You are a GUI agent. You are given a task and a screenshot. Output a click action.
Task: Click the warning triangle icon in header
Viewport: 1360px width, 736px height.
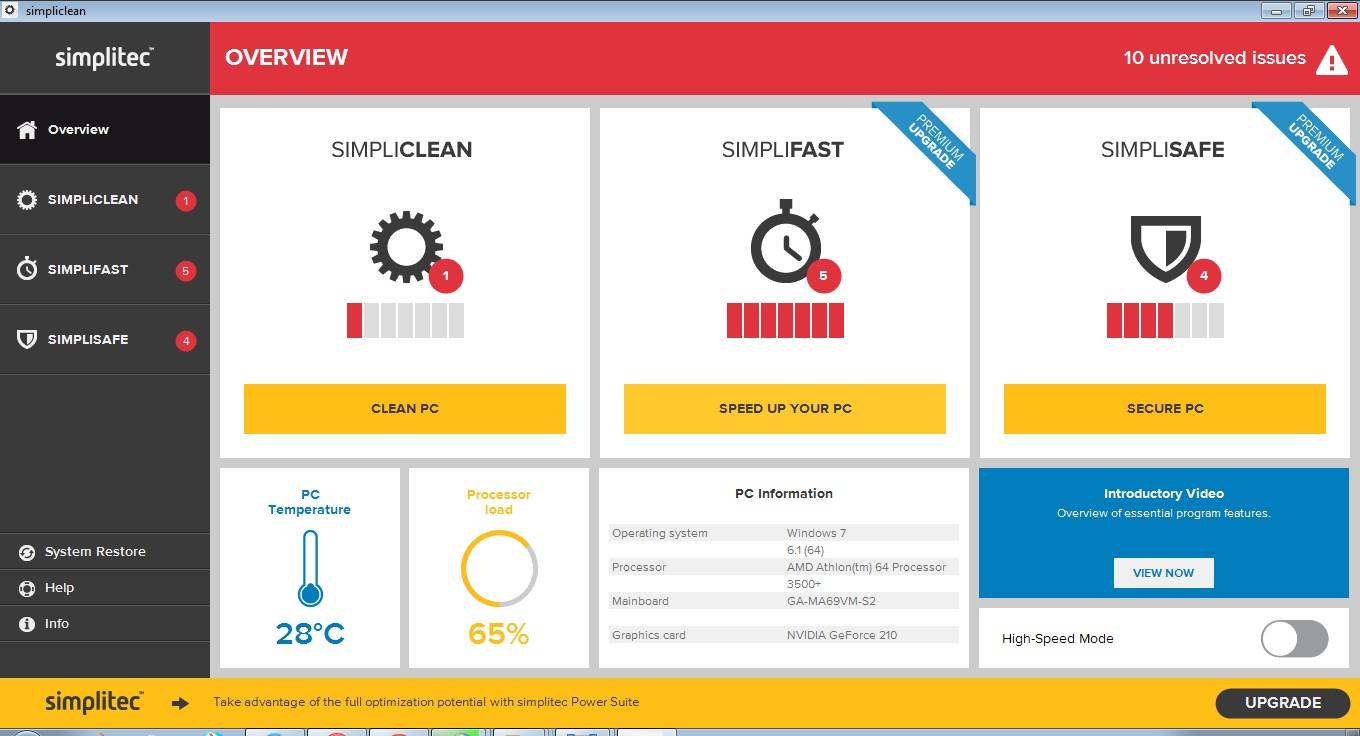[x=1331, y=60]
